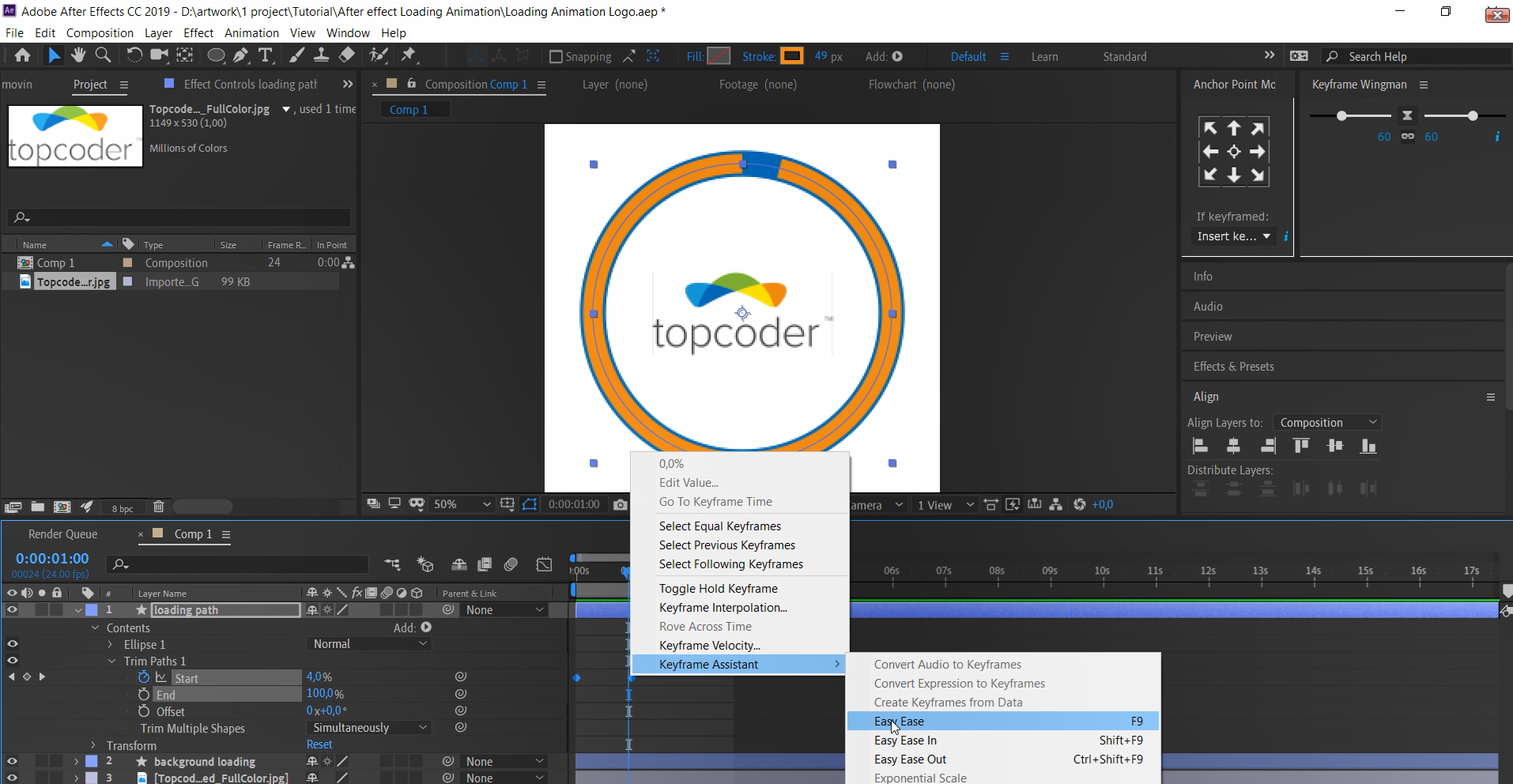Select the Ellipse shape tool

click(215, 55)
